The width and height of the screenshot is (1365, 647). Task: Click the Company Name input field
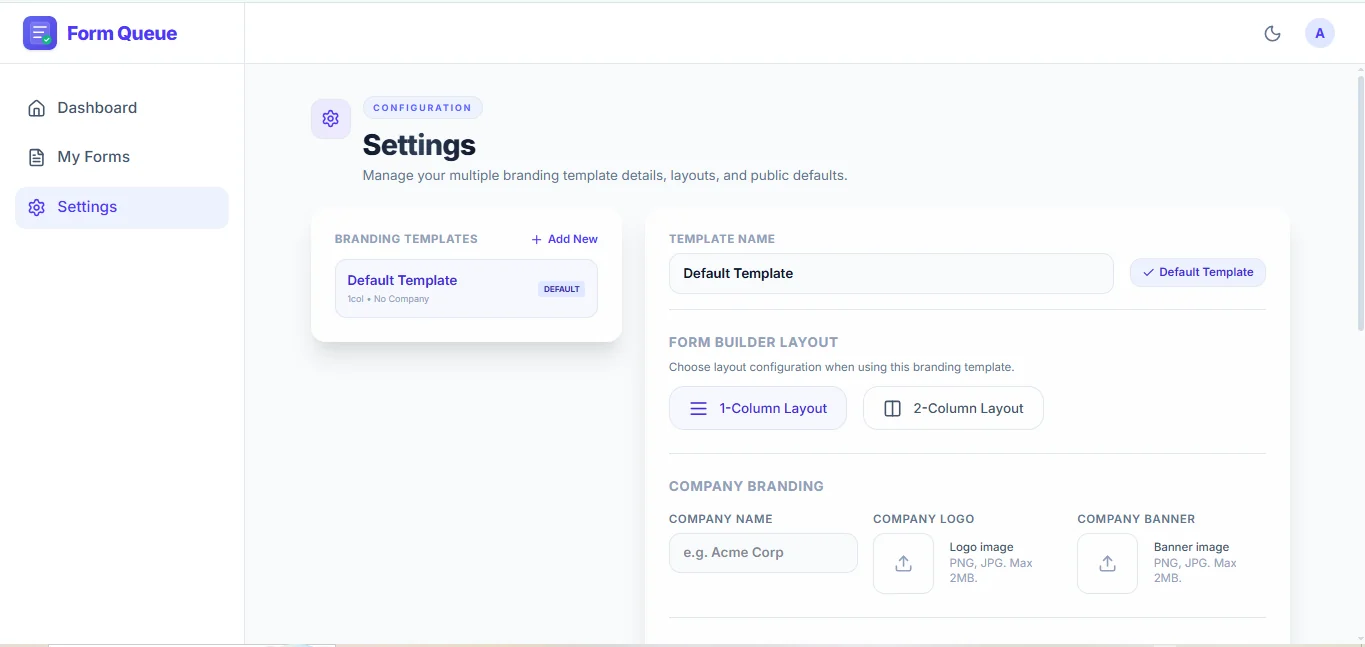[763, 552]
